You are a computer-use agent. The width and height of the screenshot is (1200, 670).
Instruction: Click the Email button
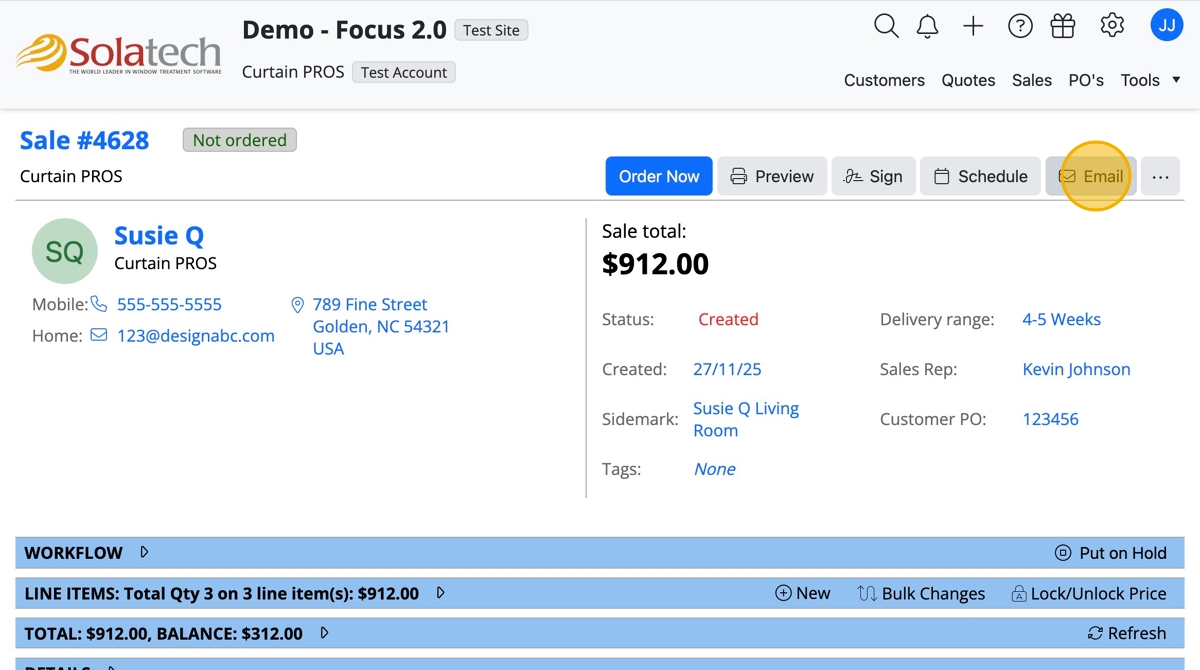pyautogui.click(x=1091, y=176)
